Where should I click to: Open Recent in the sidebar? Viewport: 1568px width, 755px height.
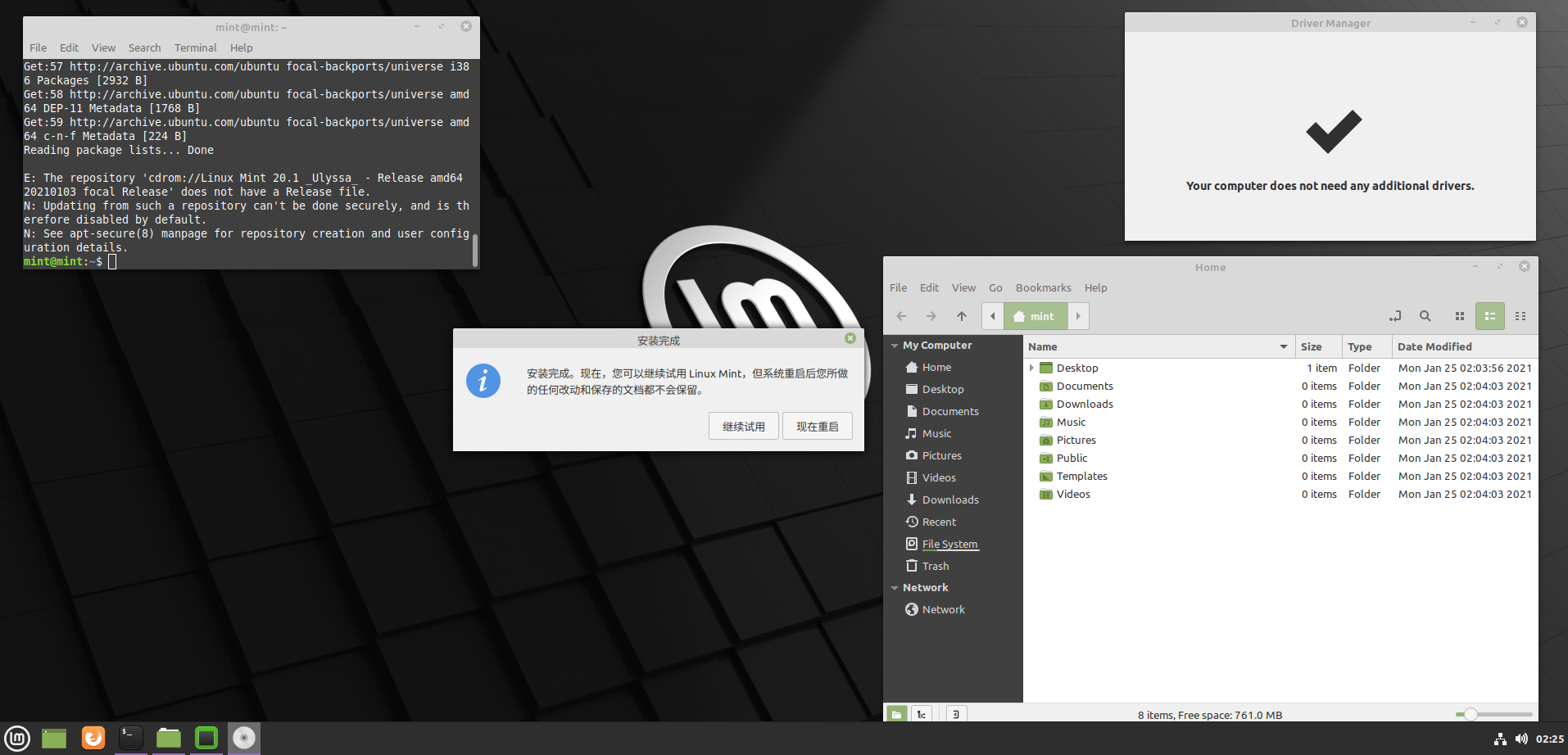939,522
